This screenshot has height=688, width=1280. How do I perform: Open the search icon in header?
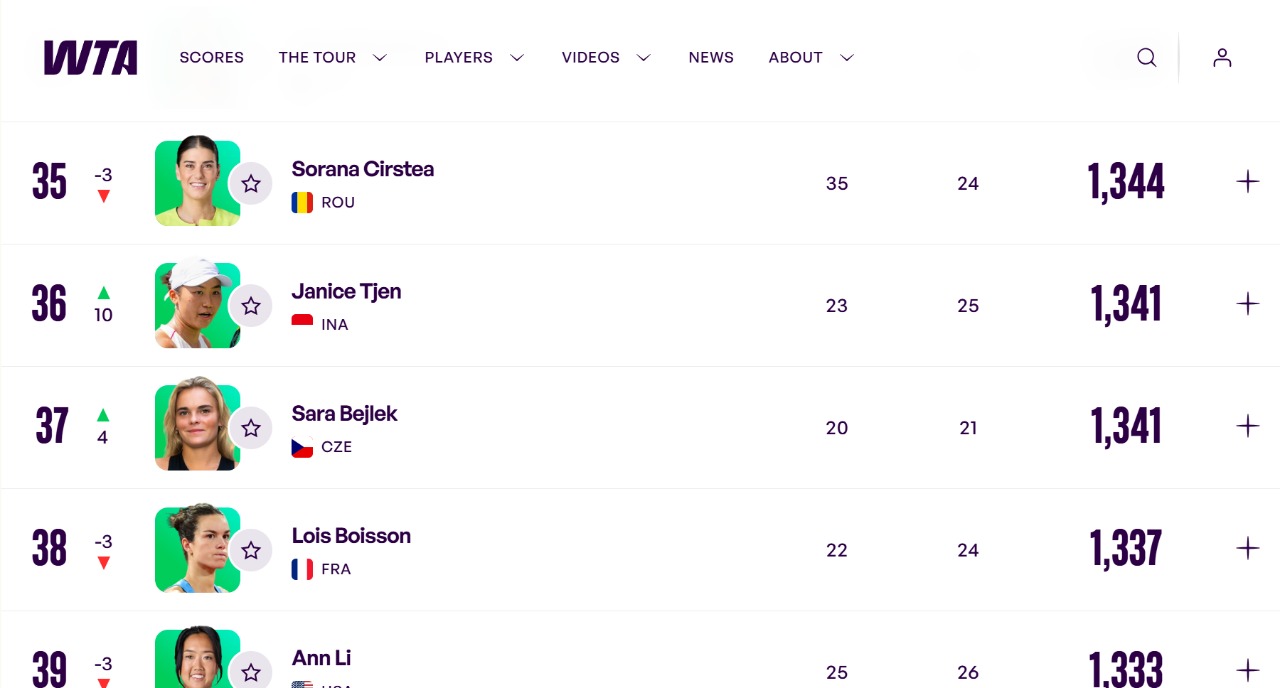point(1146,58)
